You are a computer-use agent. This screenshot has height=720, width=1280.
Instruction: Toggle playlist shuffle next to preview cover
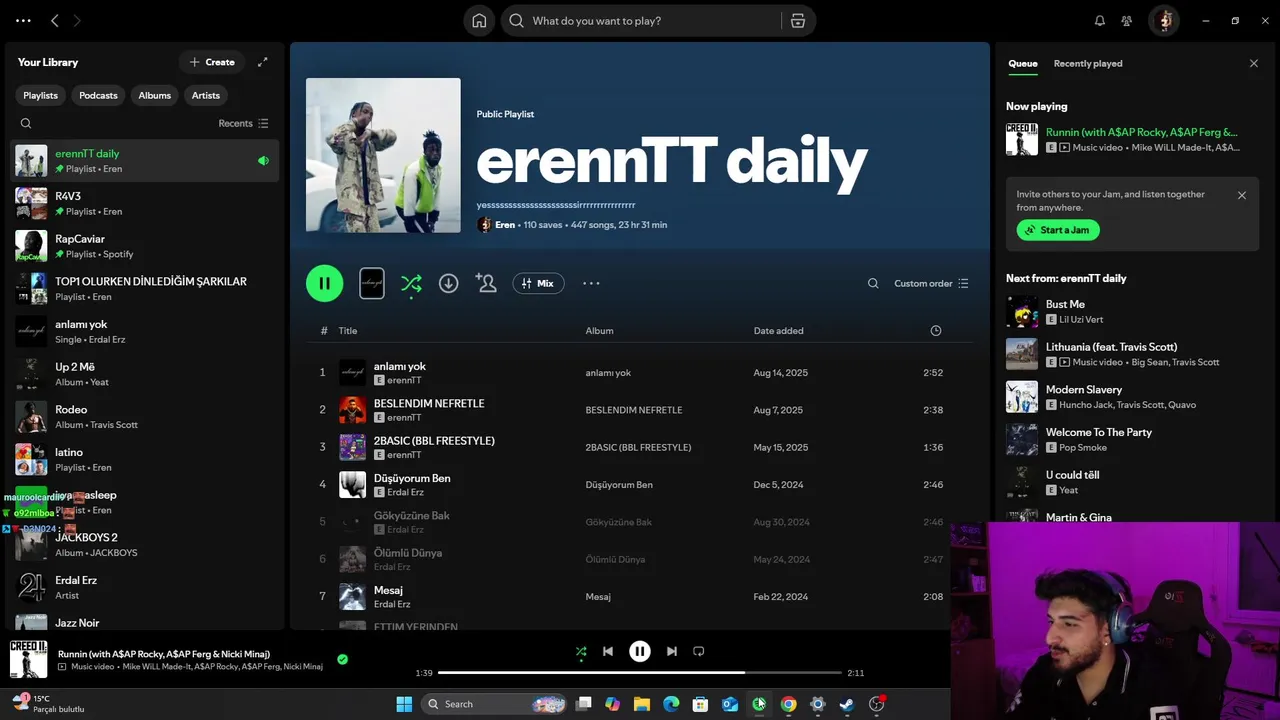(411, 284)
